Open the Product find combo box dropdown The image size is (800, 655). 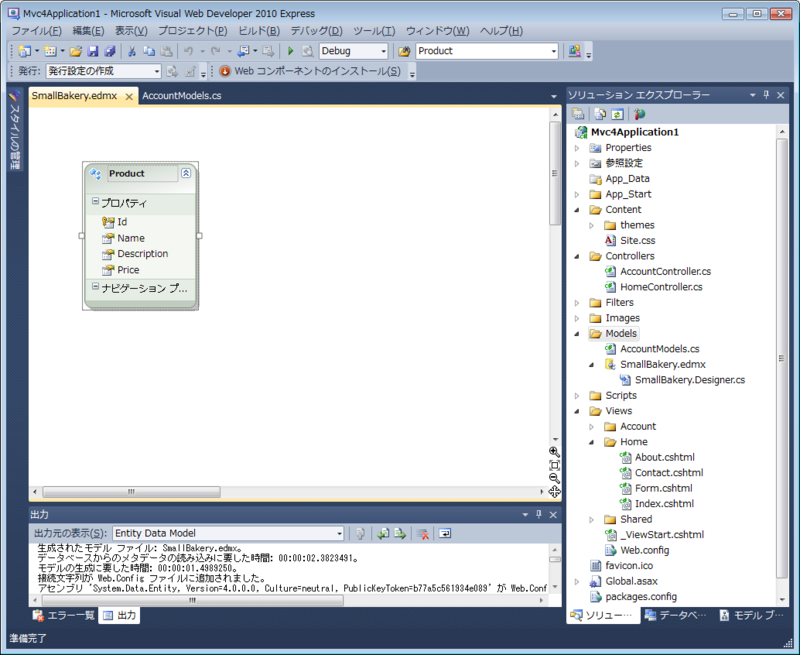(554, 51)
